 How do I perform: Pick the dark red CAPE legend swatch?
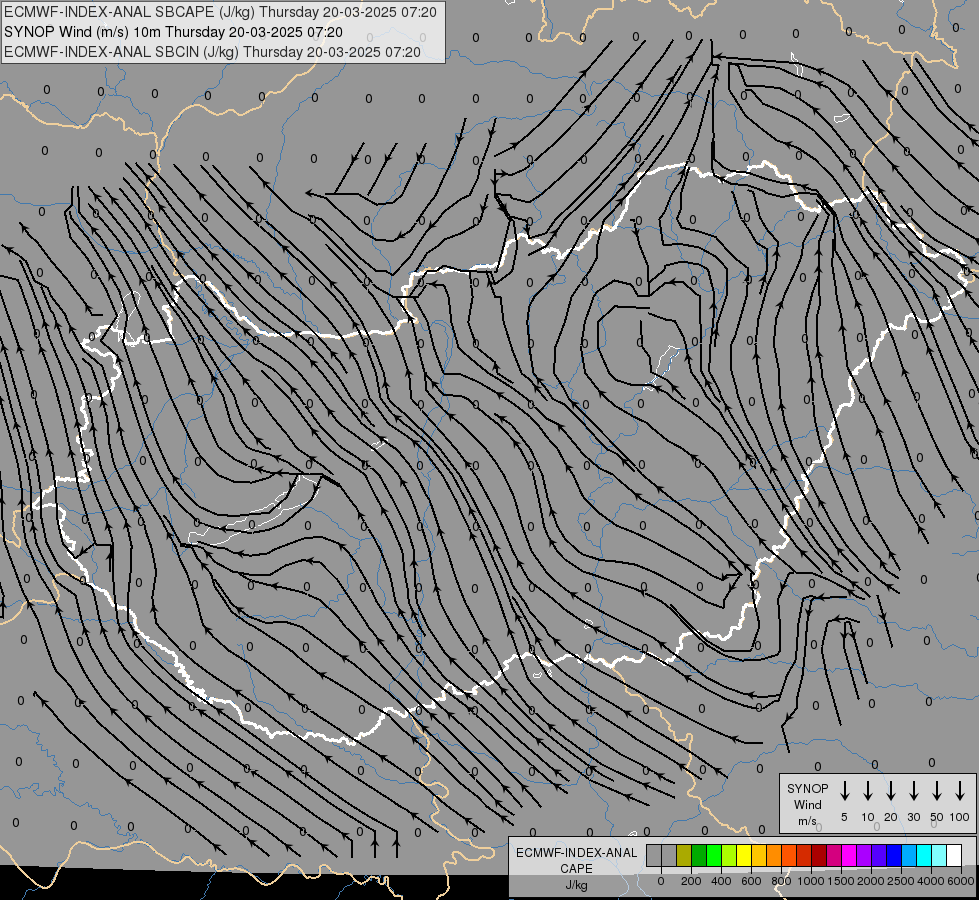coord(819,855)
